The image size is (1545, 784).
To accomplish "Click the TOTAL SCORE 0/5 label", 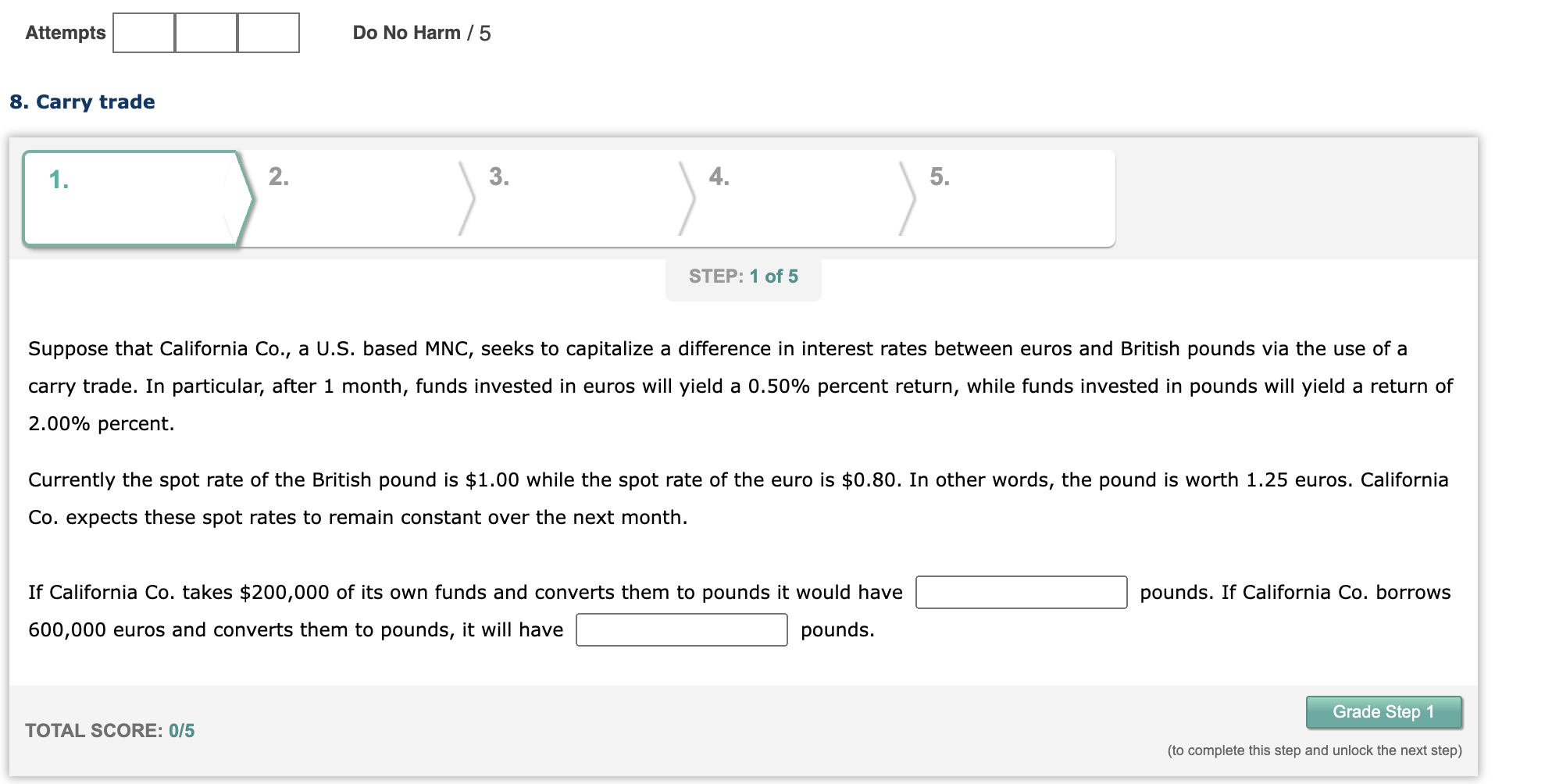I will tap(109, 731).
